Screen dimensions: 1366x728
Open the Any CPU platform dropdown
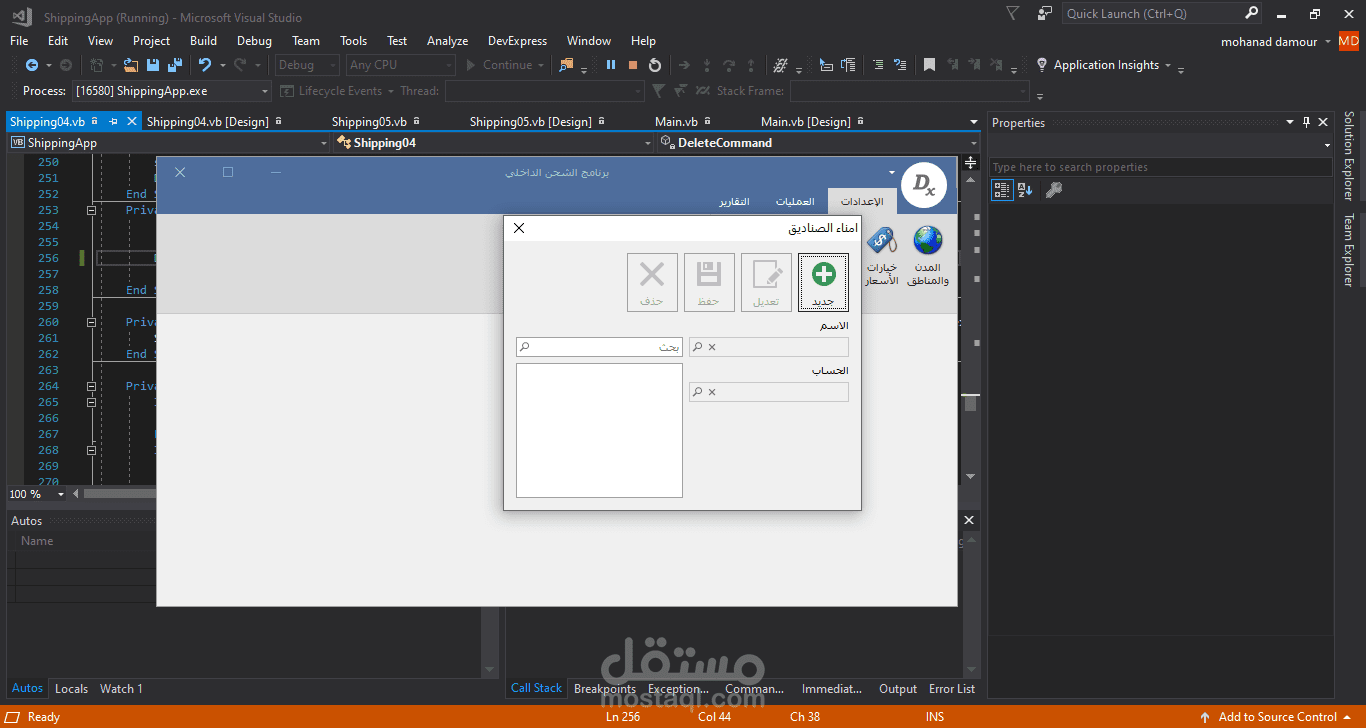[x=400, y=65]
